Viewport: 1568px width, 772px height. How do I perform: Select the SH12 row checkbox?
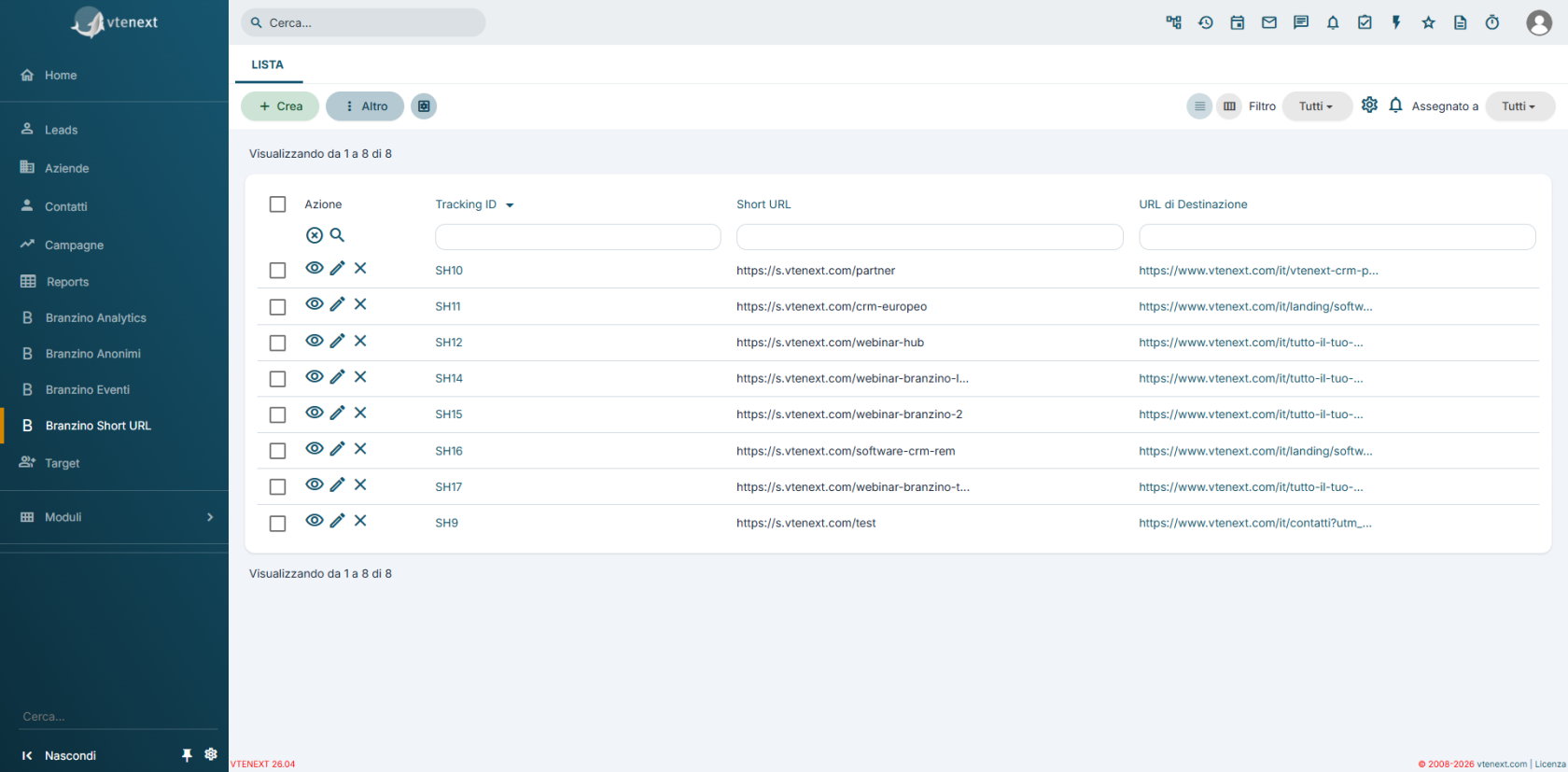click(277, 344)
